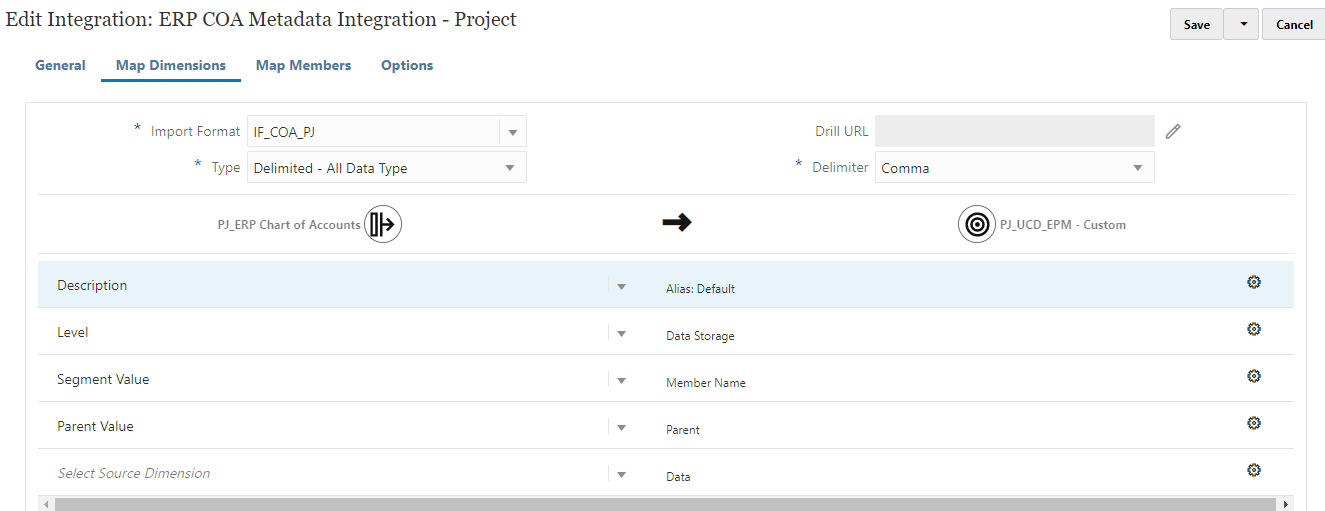Expand the Import Format dropdown
1325x511 pixels.
click(x=512, y=132)
